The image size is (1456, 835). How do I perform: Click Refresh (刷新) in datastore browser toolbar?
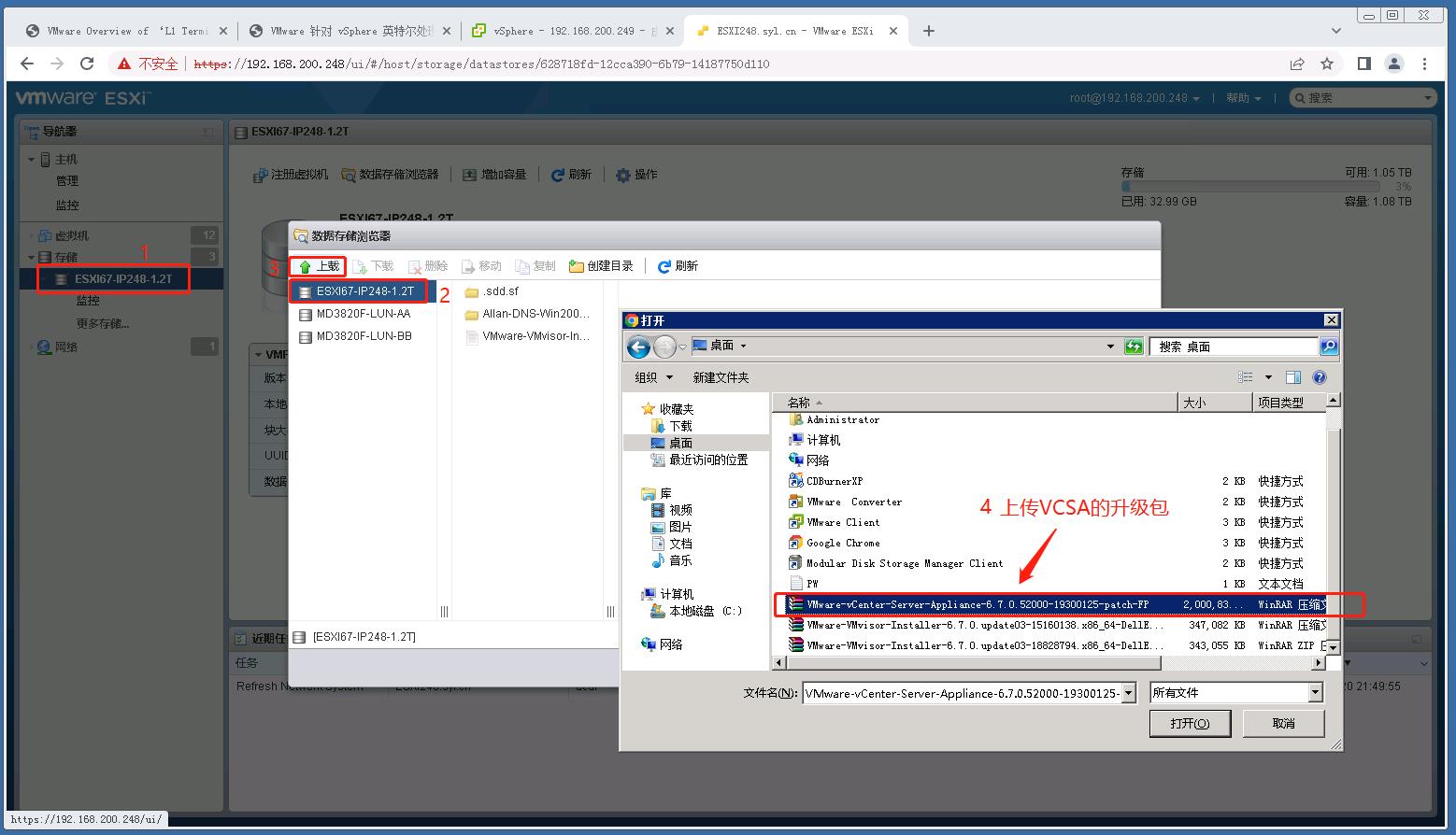coord(678,266)
